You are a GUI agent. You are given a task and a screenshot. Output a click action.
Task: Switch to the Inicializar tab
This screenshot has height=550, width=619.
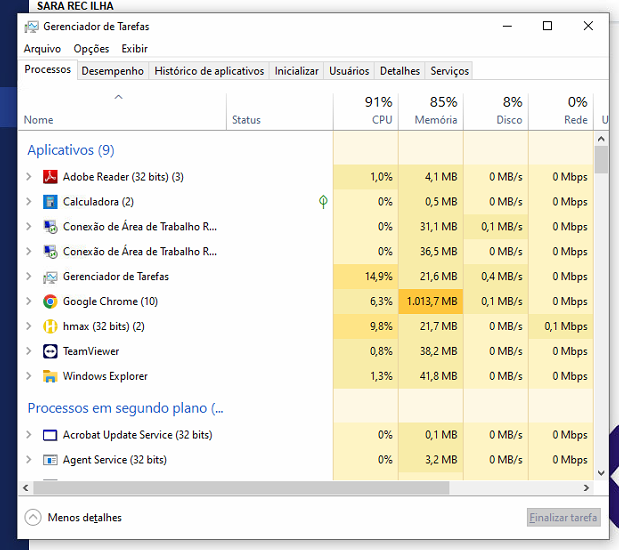(297, 71)
